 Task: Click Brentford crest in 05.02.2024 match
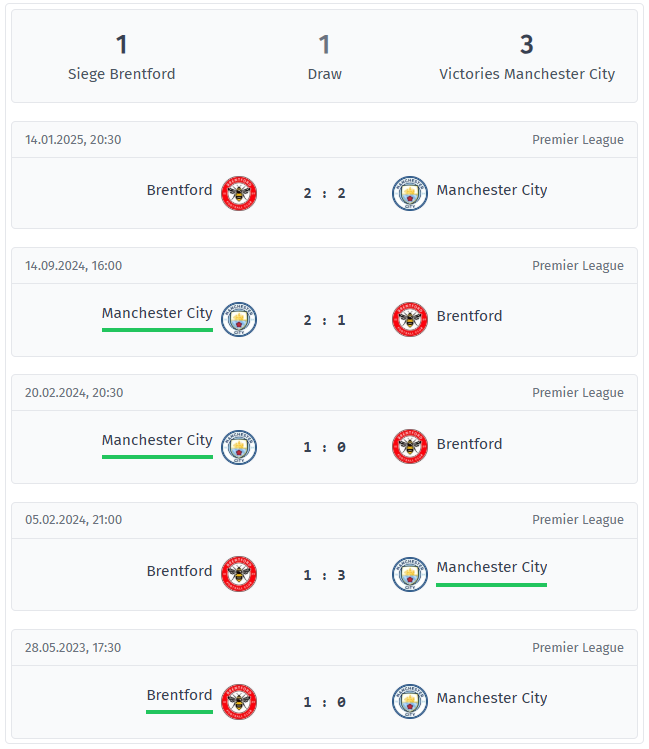[x=239, y=574]
